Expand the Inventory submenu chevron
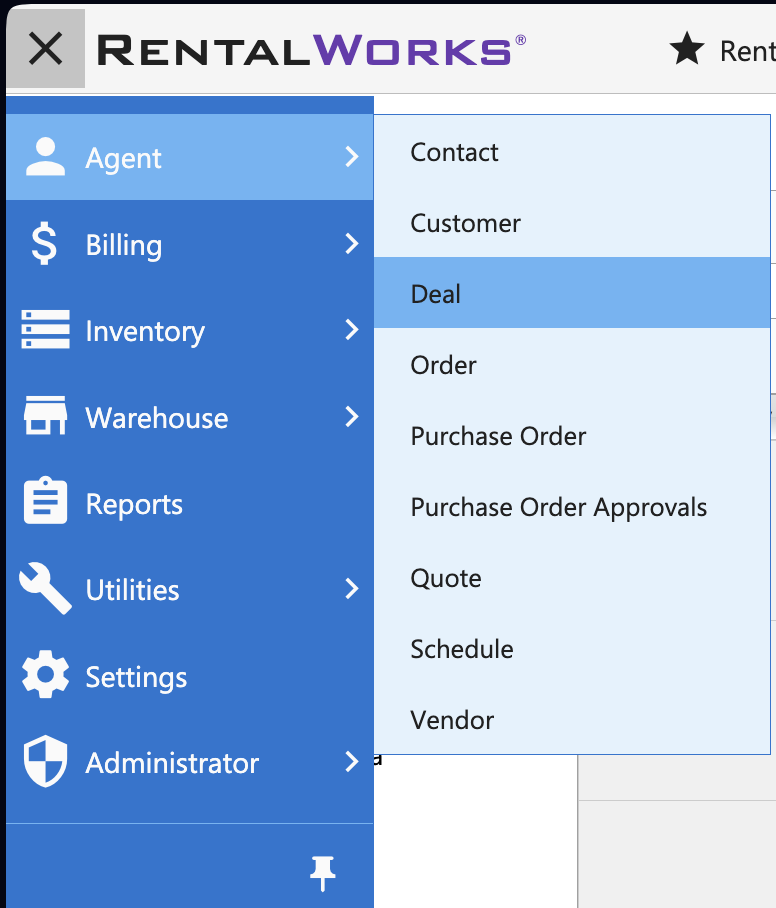The height and width of the screenshot is (908, 776). [x=352, y=329]
